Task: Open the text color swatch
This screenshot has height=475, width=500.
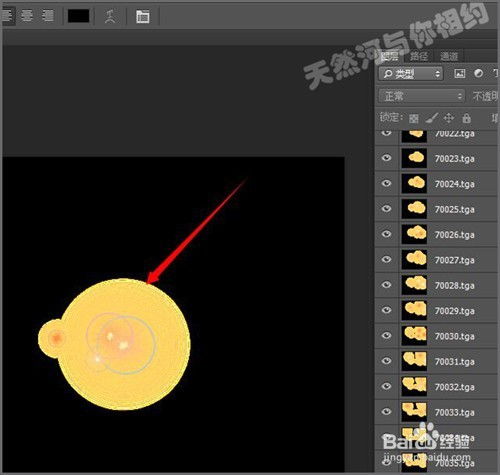Action: tap(78, 16)
